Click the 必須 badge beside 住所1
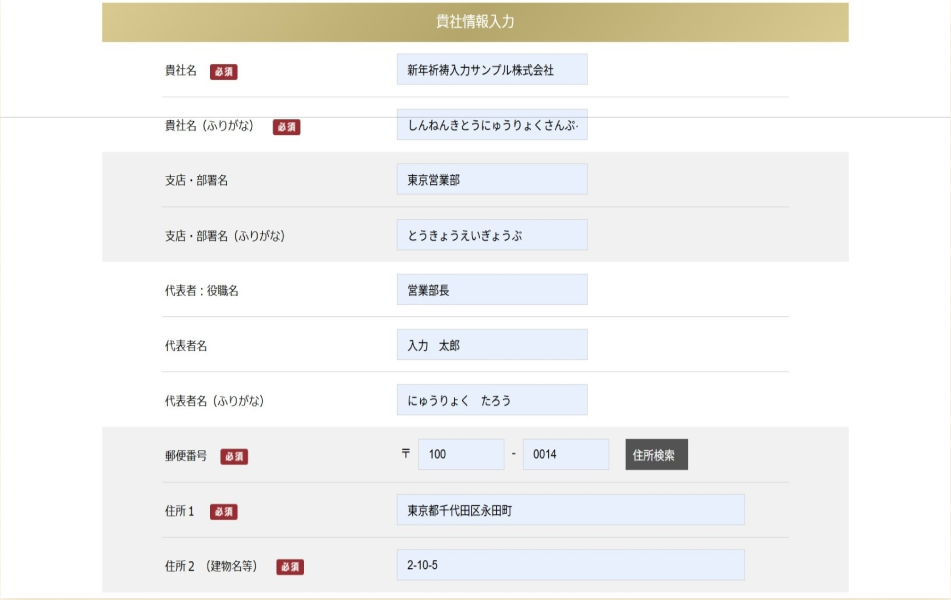Image resolution: width=951 pixels, height=600 pixels. tap(223, 511)
